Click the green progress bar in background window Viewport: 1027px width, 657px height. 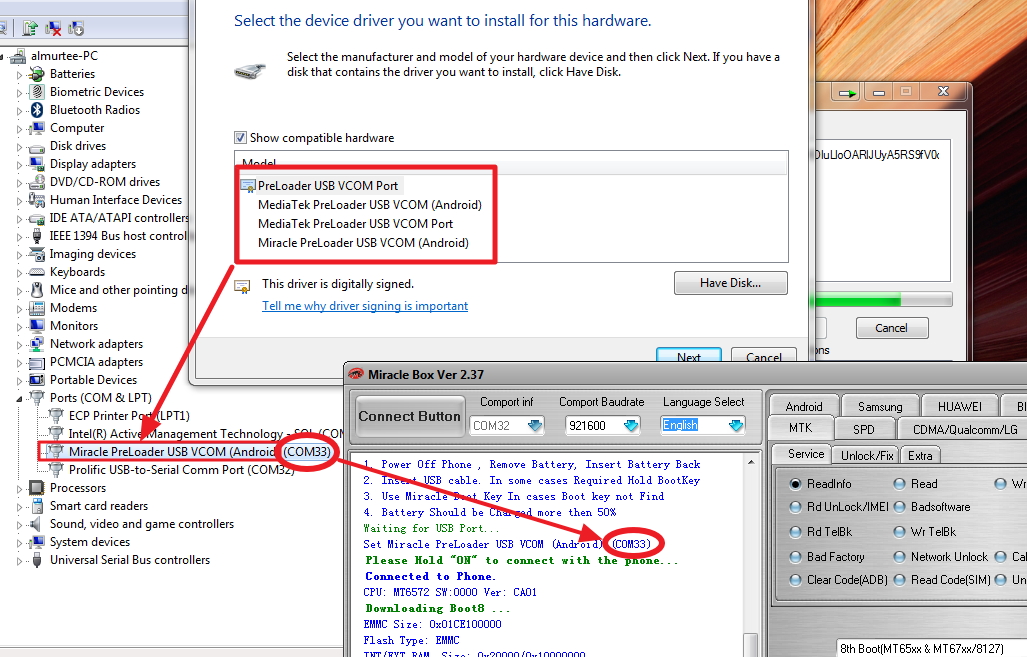(x=882, y=301)
